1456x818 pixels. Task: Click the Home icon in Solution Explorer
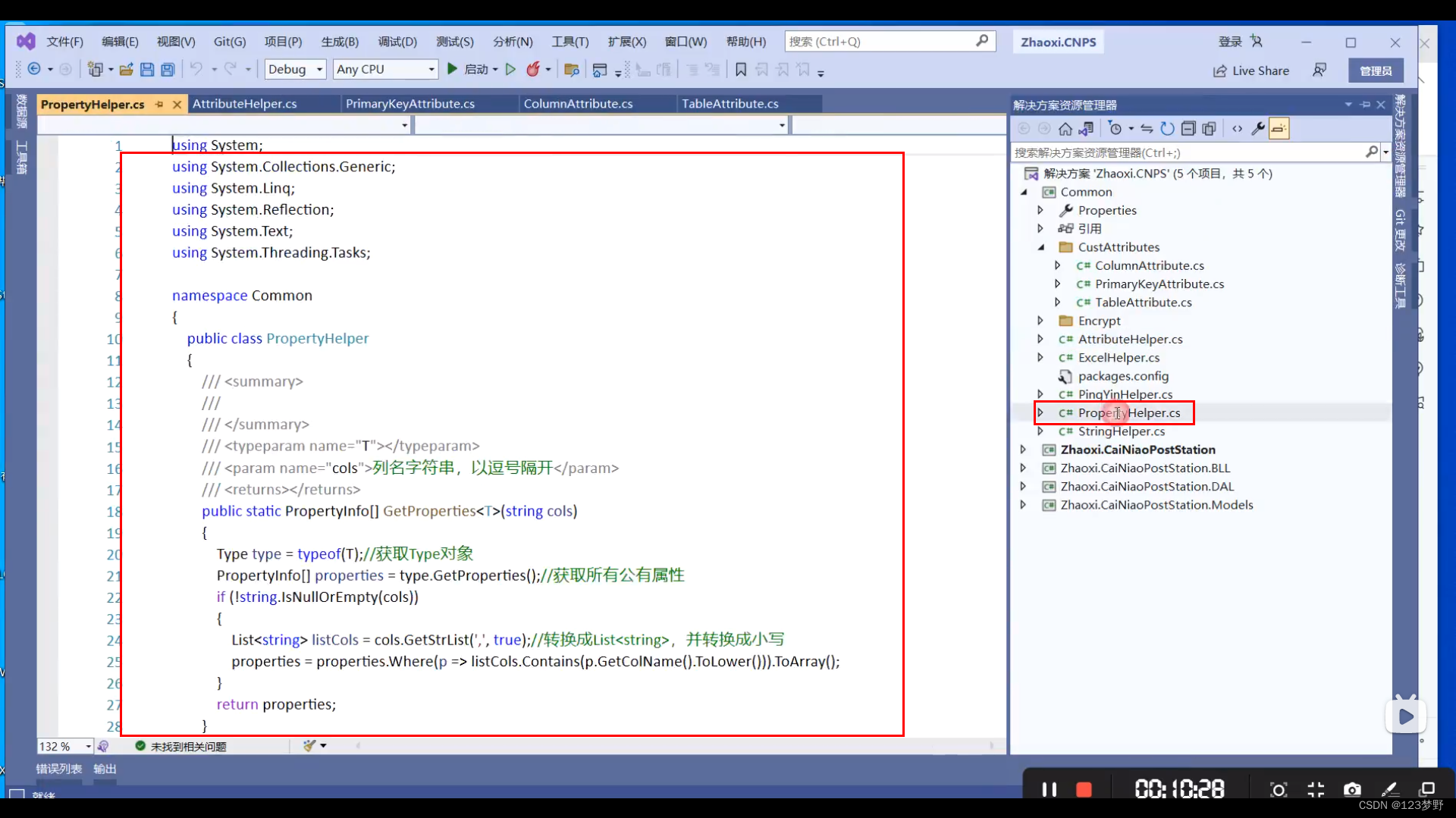(x=1065, y=129)
